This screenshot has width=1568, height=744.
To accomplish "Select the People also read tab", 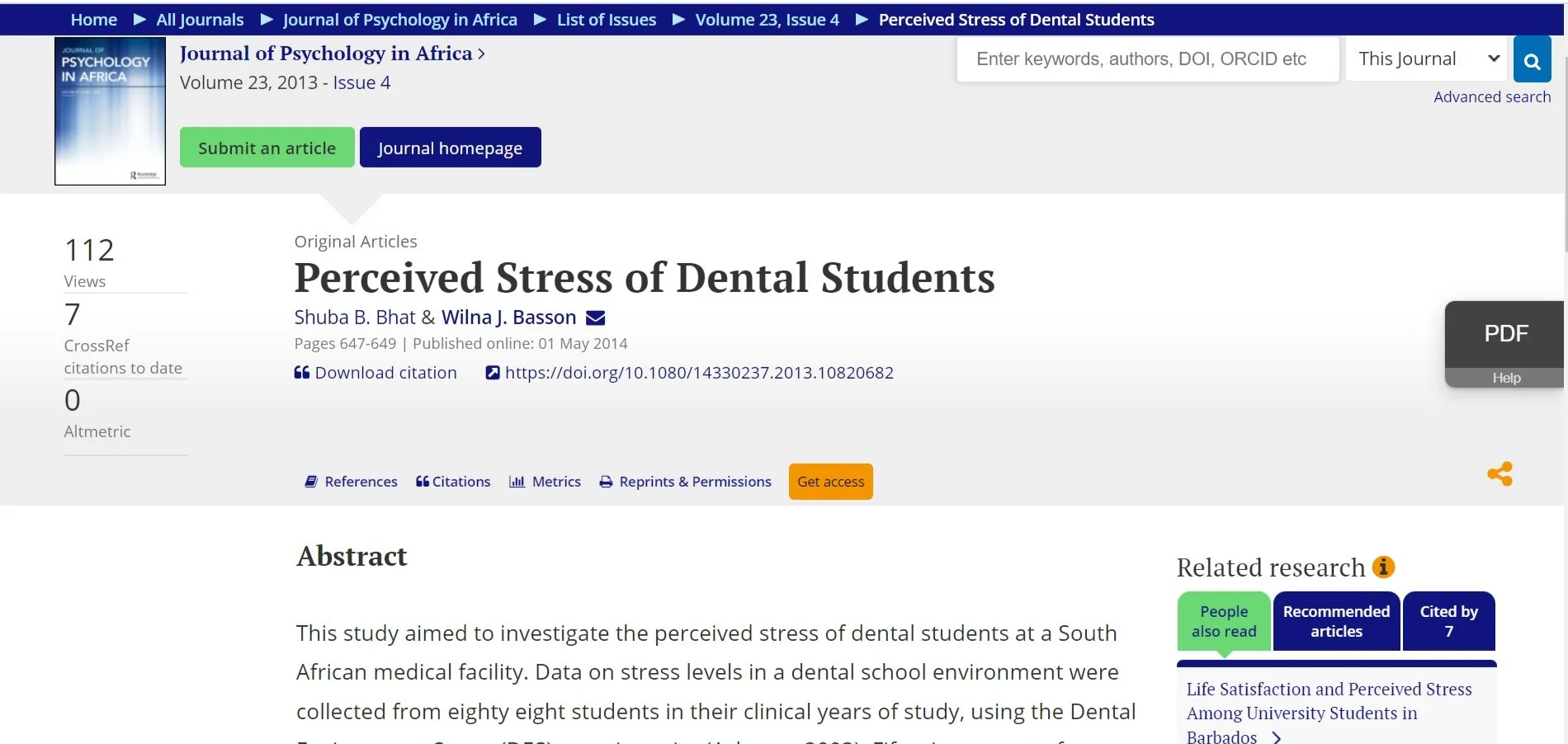I will pos(1224,621).
